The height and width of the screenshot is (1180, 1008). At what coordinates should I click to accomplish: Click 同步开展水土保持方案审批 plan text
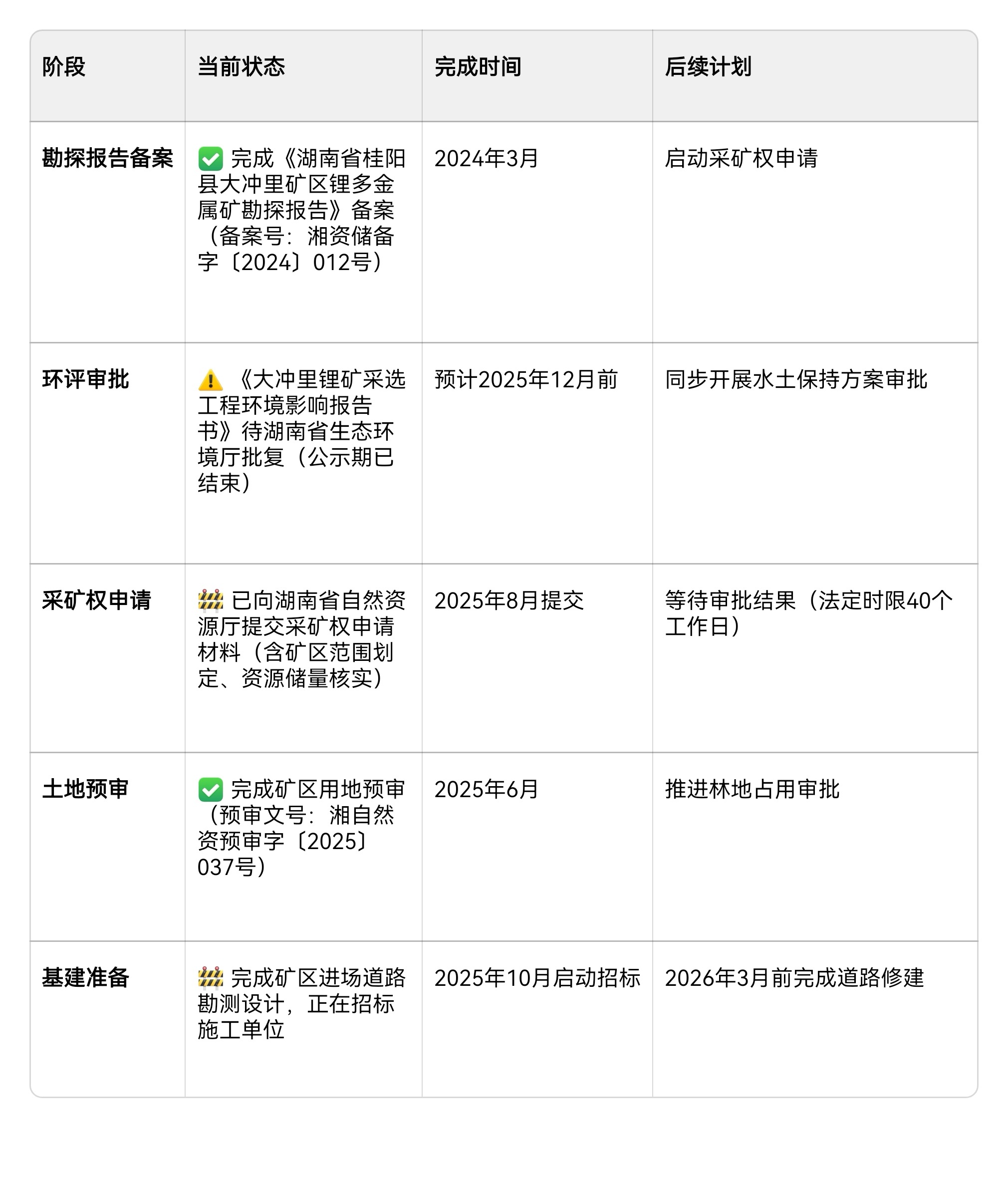point(796,379)
